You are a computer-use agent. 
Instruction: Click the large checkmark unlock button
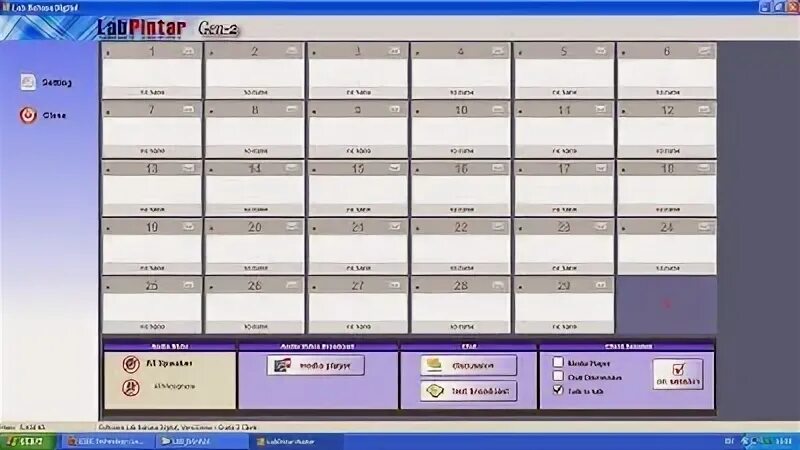tap(678, 374)
